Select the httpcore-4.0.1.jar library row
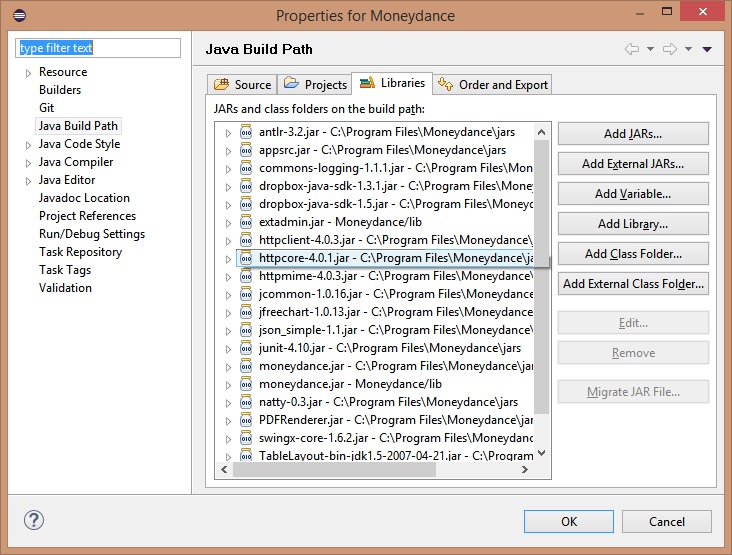The height and width of the screenshot is (555, 732). (386, 258)
